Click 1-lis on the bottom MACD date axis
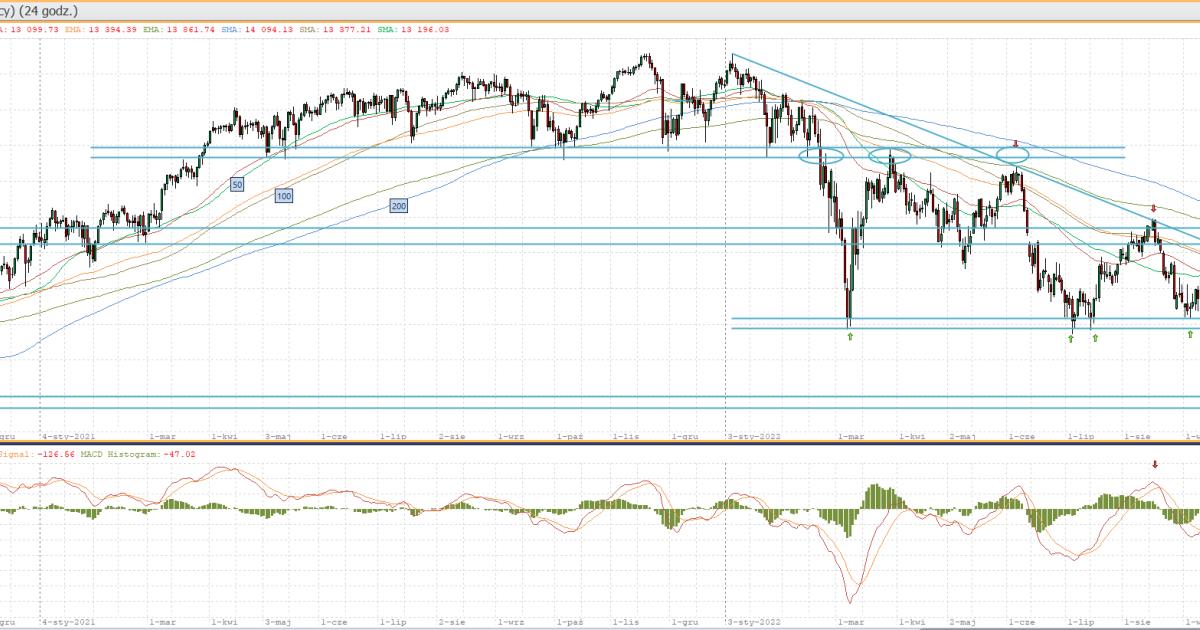Screen dimensions: 1200x630 tap(626, 621)
